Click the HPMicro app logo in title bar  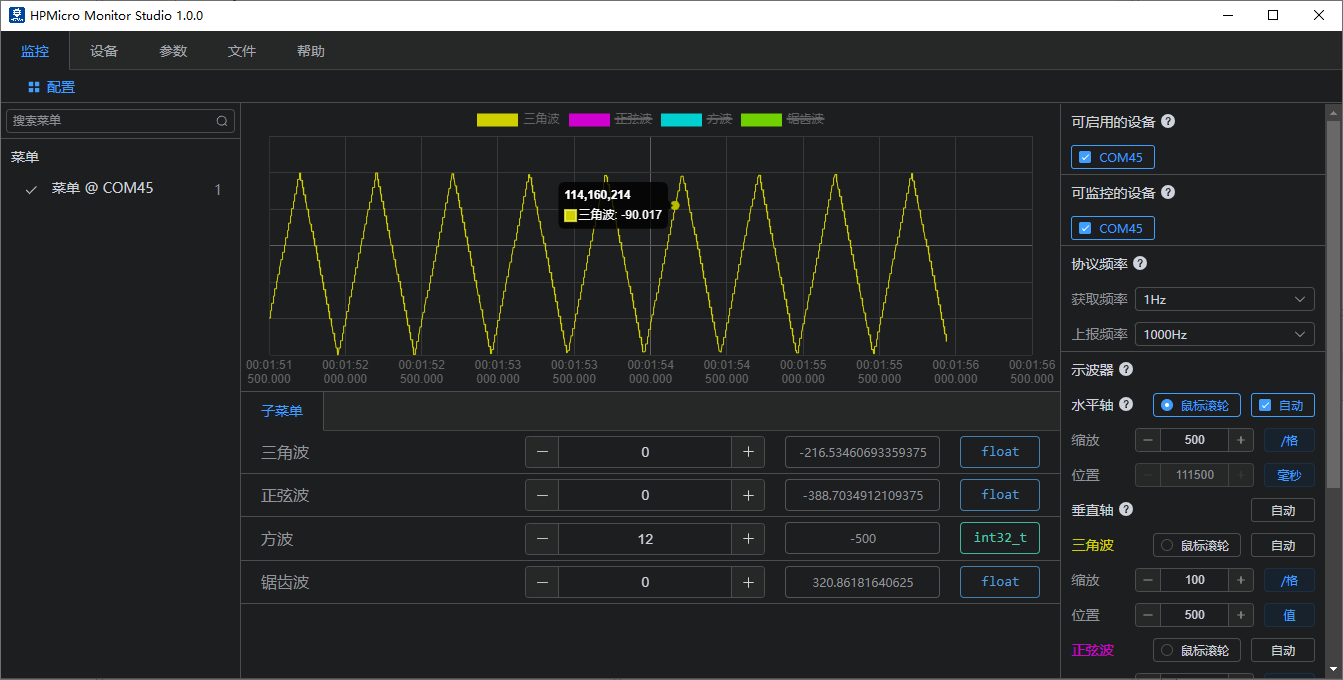16,15
